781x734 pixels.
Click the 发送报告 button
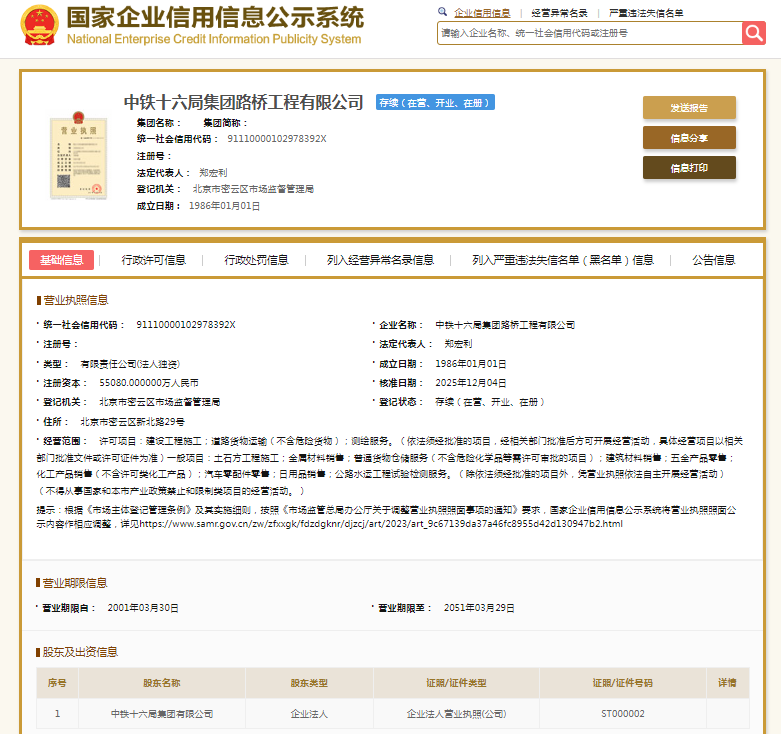(689, 108)
